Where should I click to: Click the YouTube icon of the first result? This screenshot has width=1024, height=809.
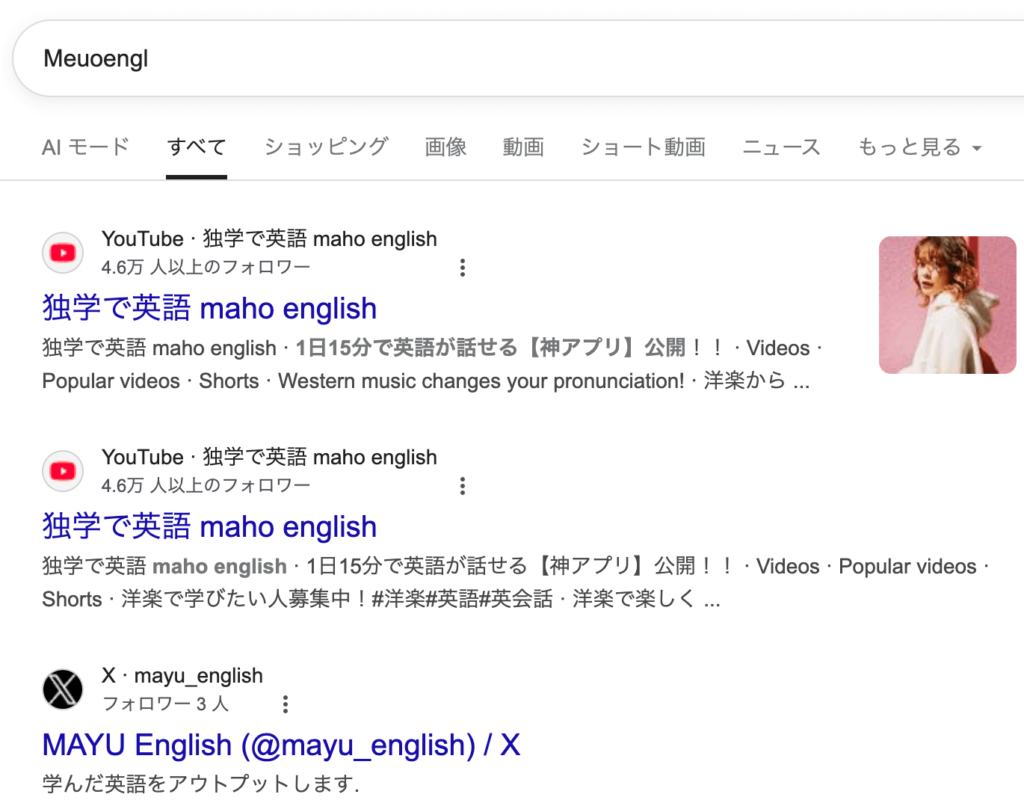pyautogui.click(x=63, y=253)
